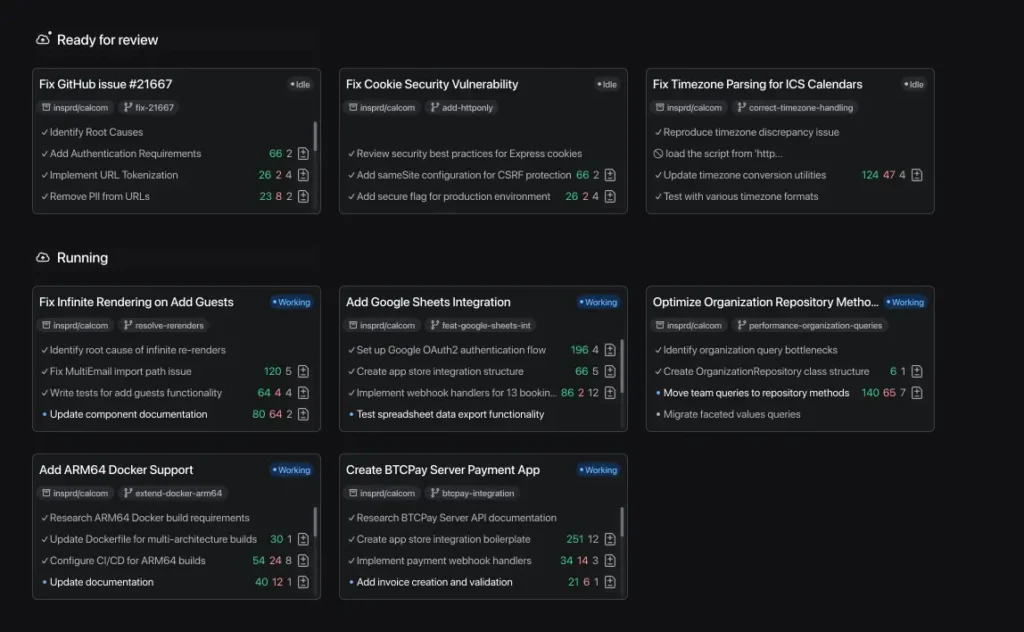1024x632 pixels.
Task: Open the Fix Infinite Rendering on Add Guests card title
Action: (x=136, y=302)
